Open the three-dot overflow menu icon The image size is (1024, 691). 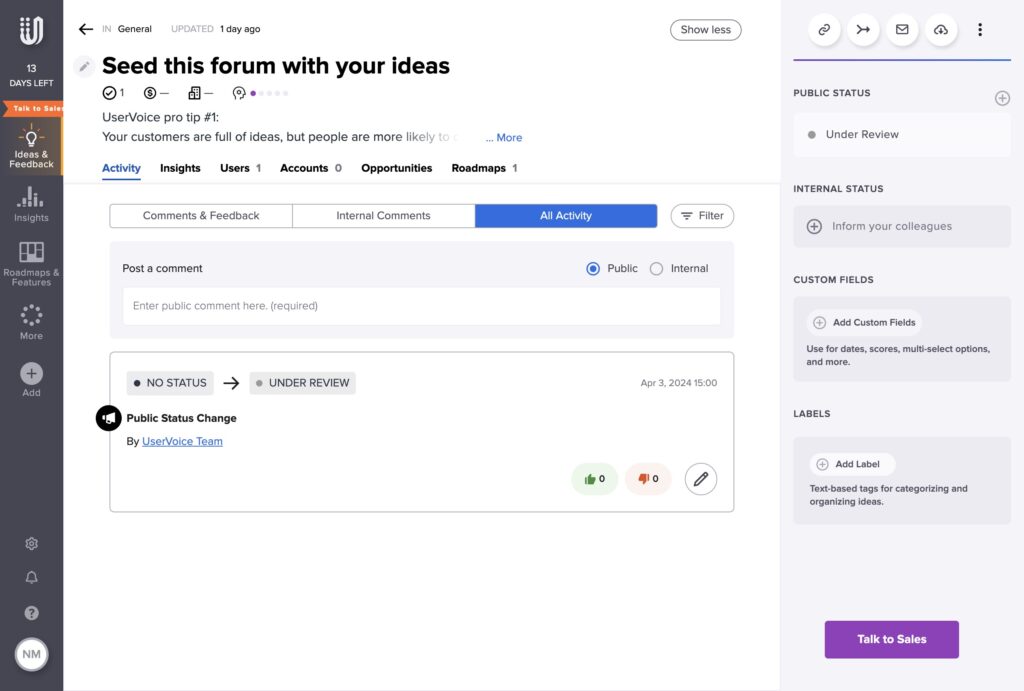pos(979,29)
